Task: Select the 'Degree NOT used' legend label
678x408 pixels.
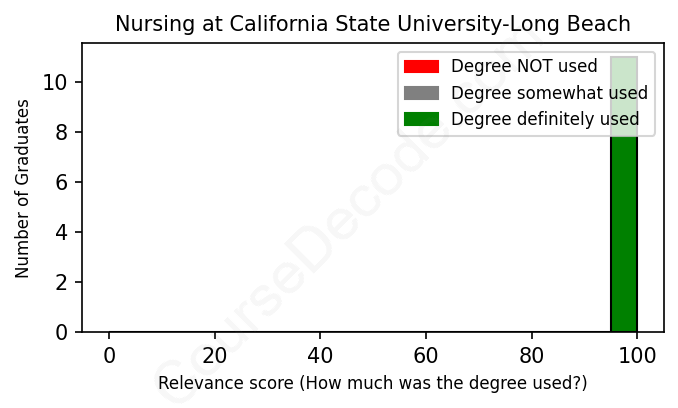Action: (x=524, y=67)
